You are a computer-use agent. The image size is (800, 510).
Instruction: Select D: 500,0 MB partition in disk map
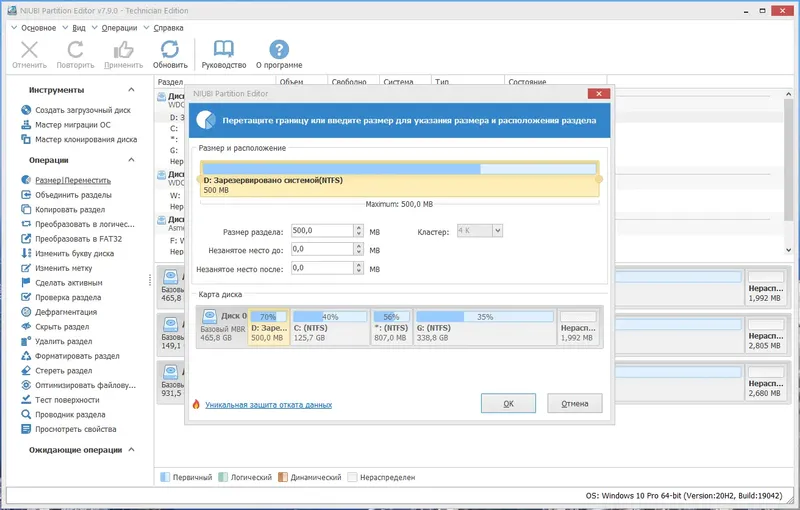[x=269, y=327]
